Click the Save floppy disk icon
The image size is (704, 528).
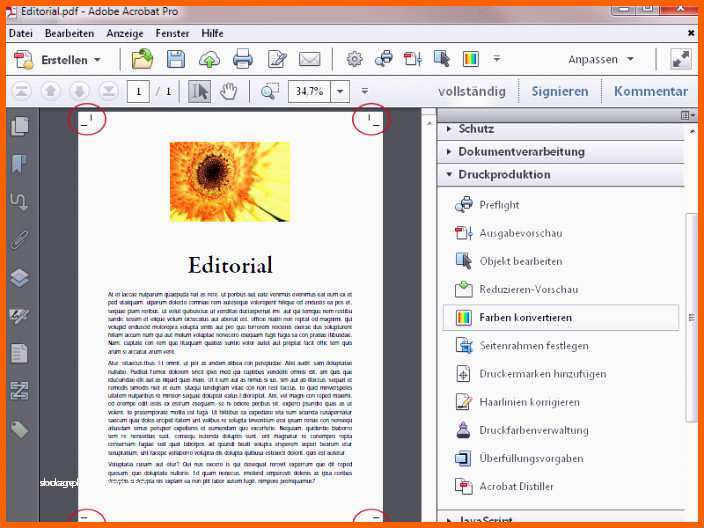pyautogui.click(x=176, y=59)
